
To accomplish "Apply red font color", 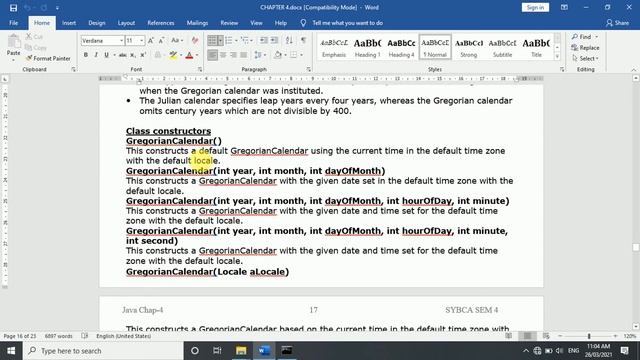I will tap(189, 55).
